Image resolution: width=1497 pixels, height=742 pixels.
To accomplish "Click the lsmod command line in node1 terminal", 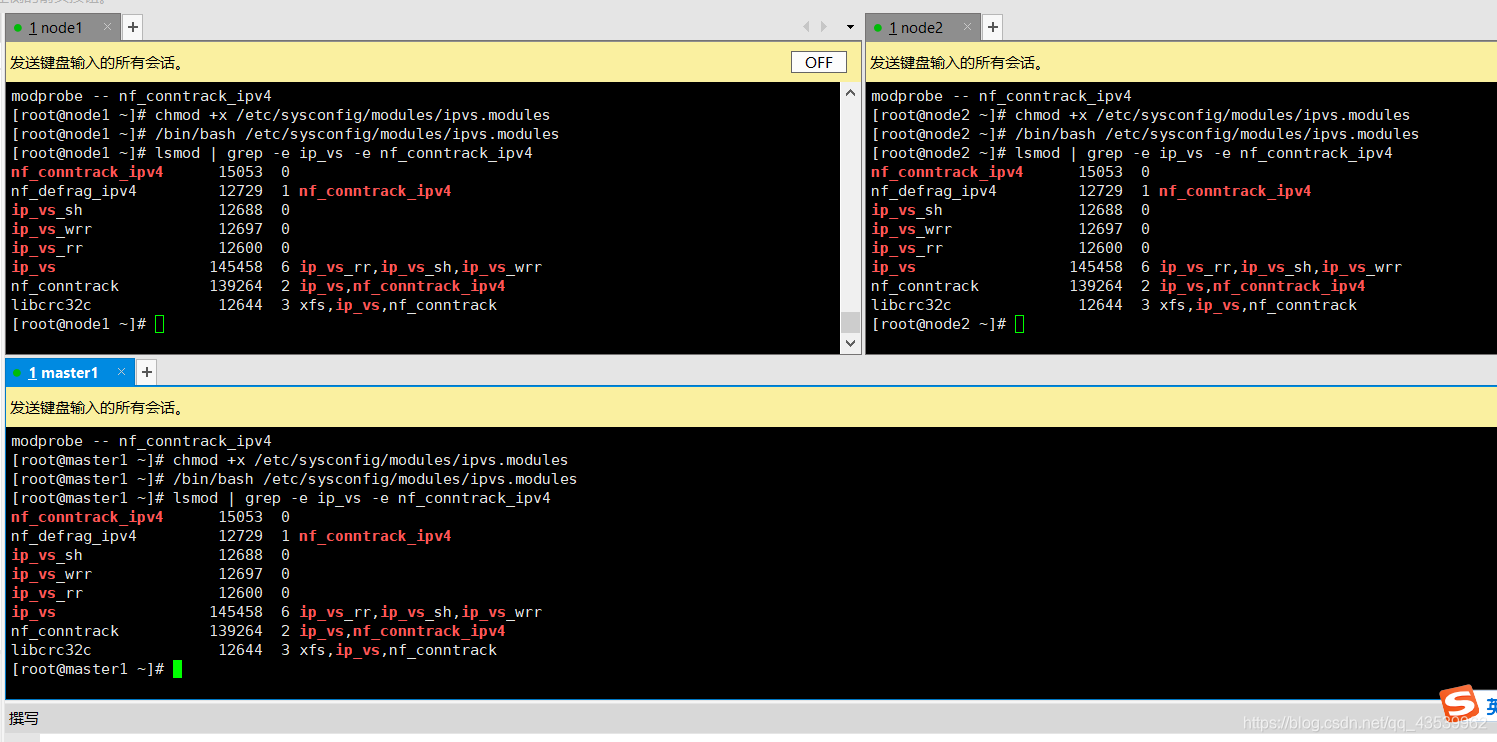I will tap(272, 153).
